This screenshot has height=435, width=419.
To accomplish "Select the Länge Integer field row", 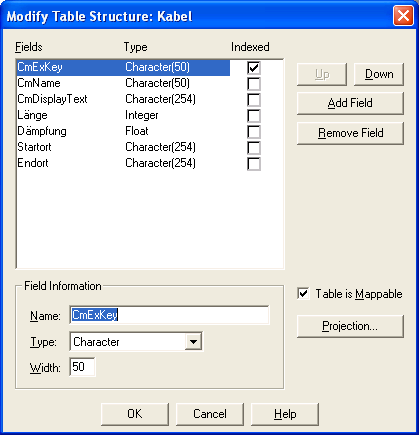I will 123,115.
